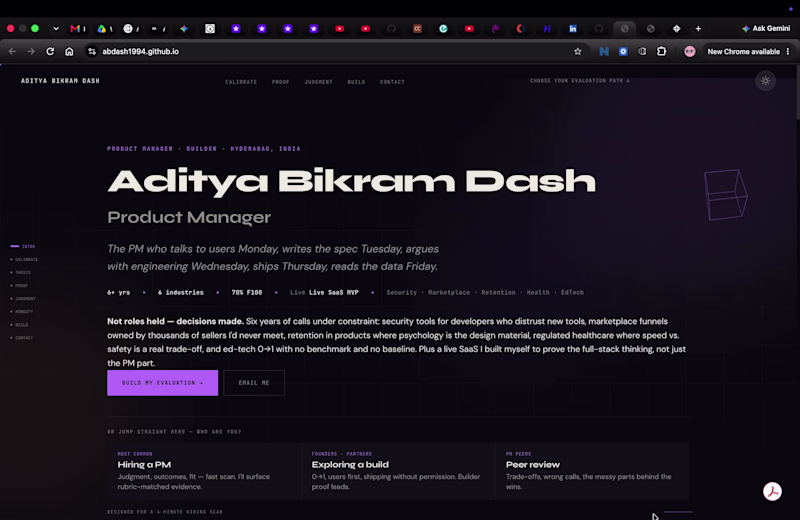This screenshot has width=800, height=520.
Task: Select the Peer review card
Action: point(592,471)
